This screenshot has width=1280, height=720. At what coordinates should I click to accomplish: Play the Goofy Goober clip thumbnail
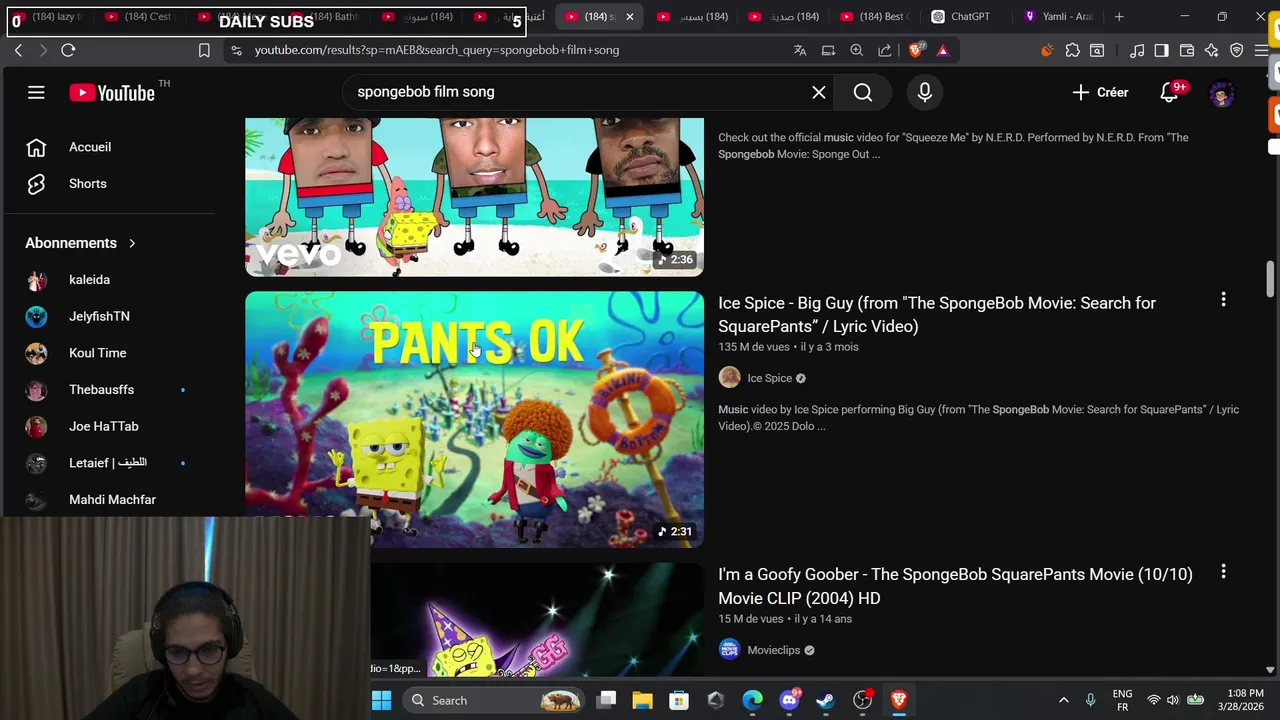coord(537,620)
